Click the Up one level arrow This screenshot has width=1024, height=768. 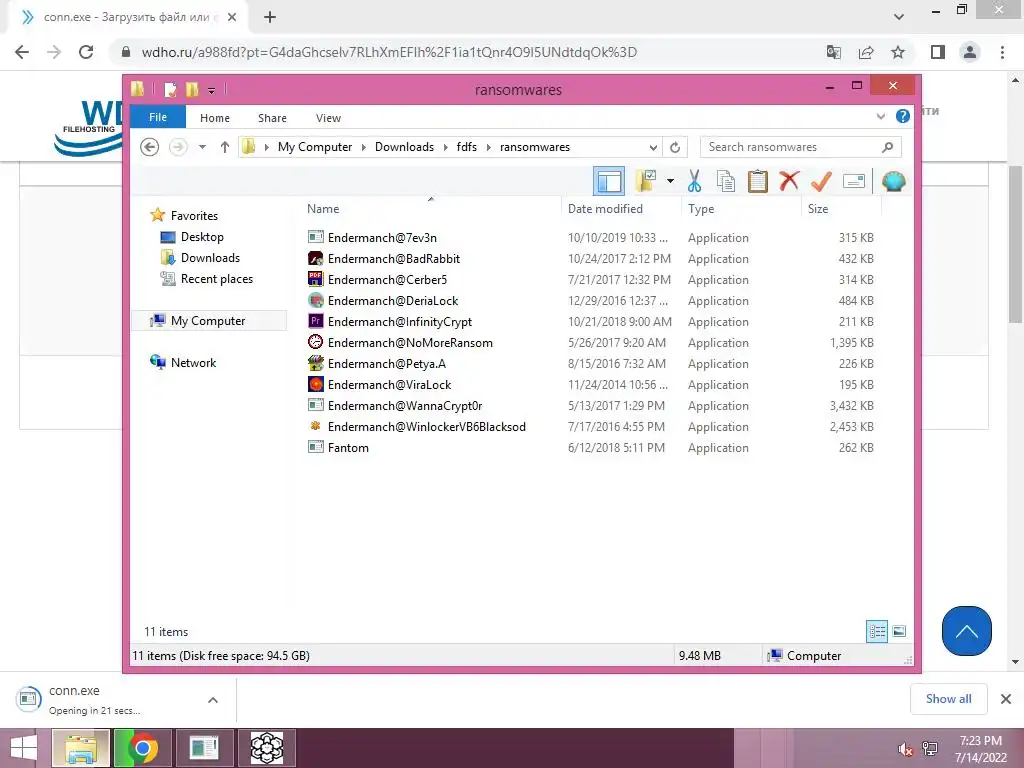pos(225,147)
